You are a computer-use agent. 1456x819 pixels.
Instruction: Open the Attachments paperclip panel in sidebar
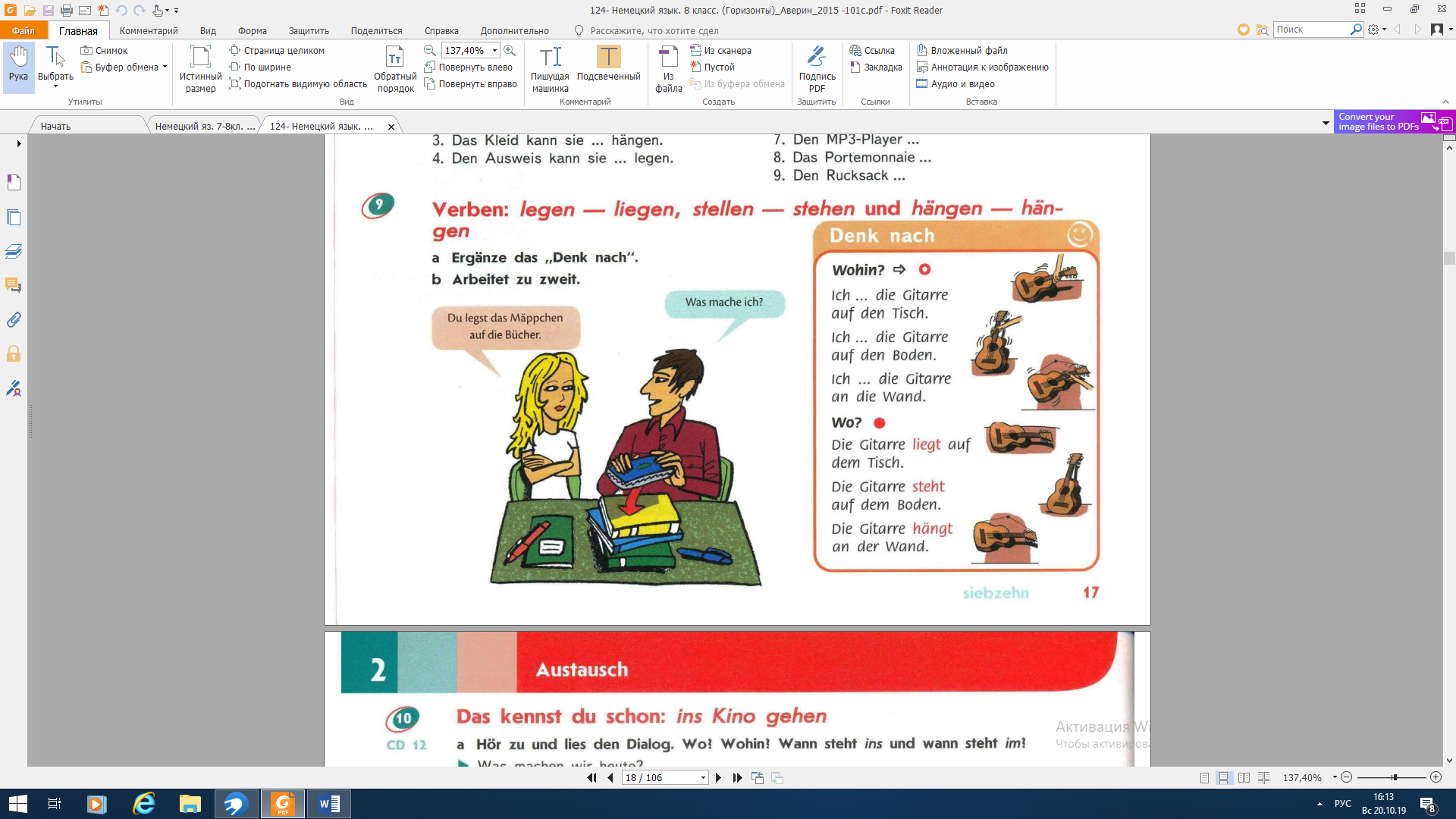[14, 320]
